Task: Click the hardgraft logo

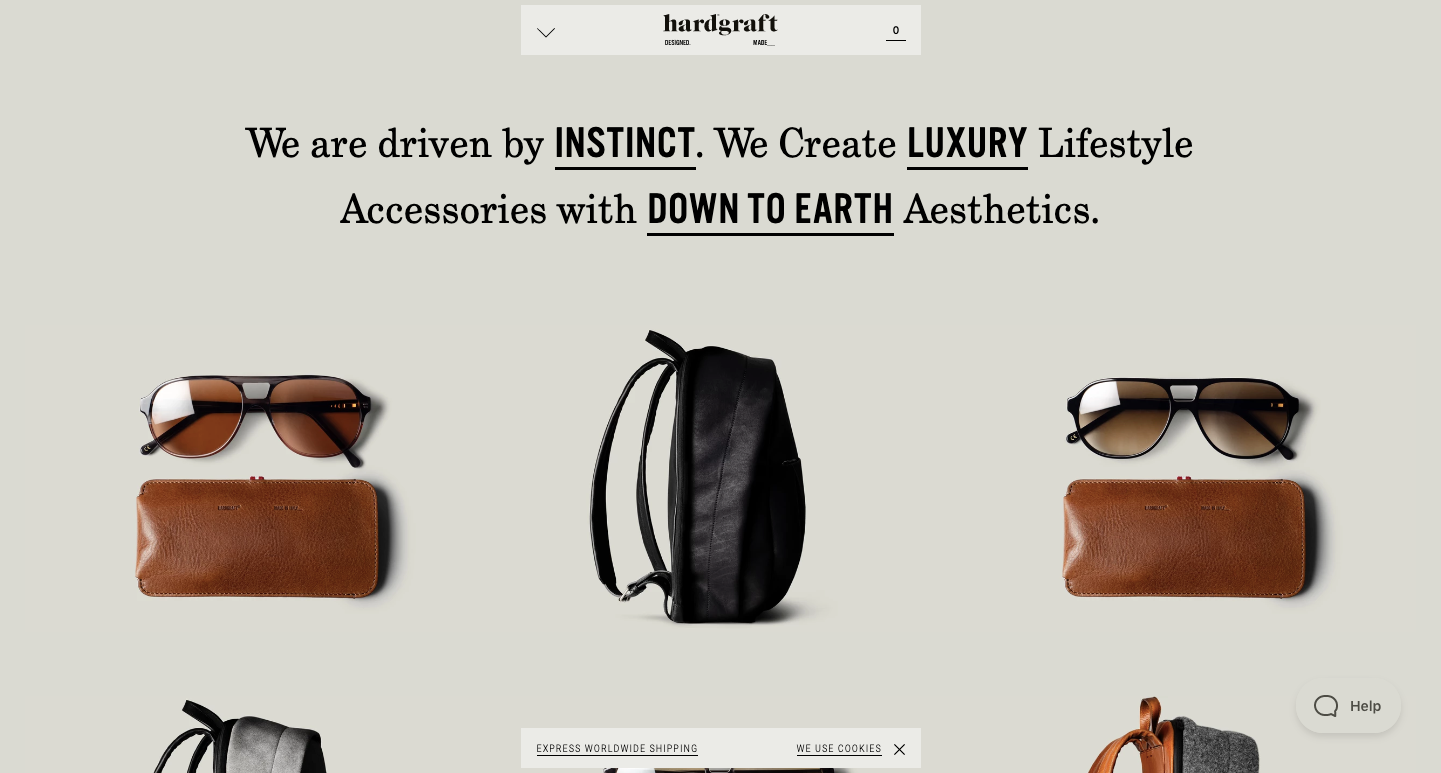Action: pos(720,25)
